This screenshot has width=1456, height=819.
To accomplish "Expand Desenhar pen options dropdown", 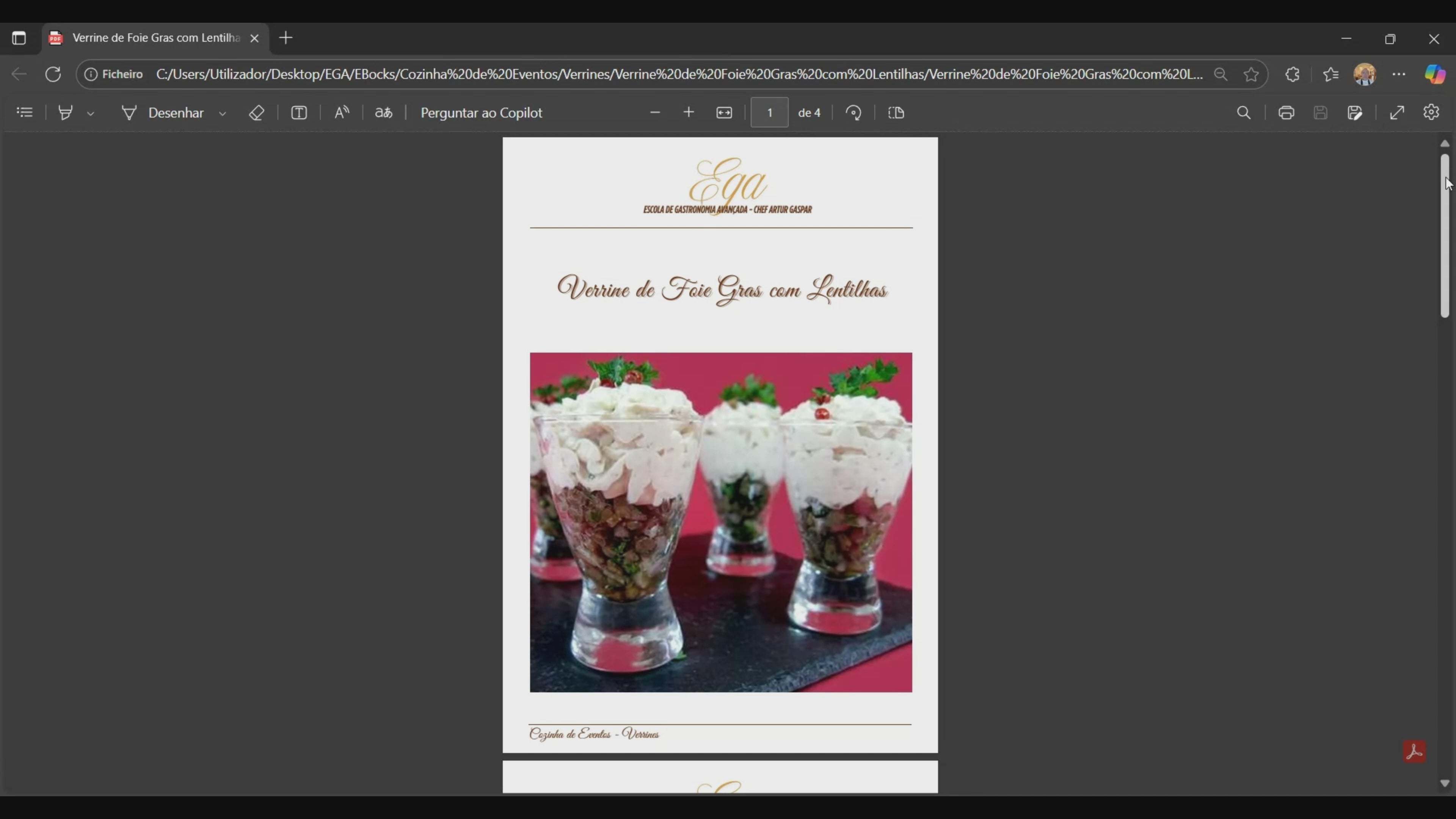I will point(223,114).
